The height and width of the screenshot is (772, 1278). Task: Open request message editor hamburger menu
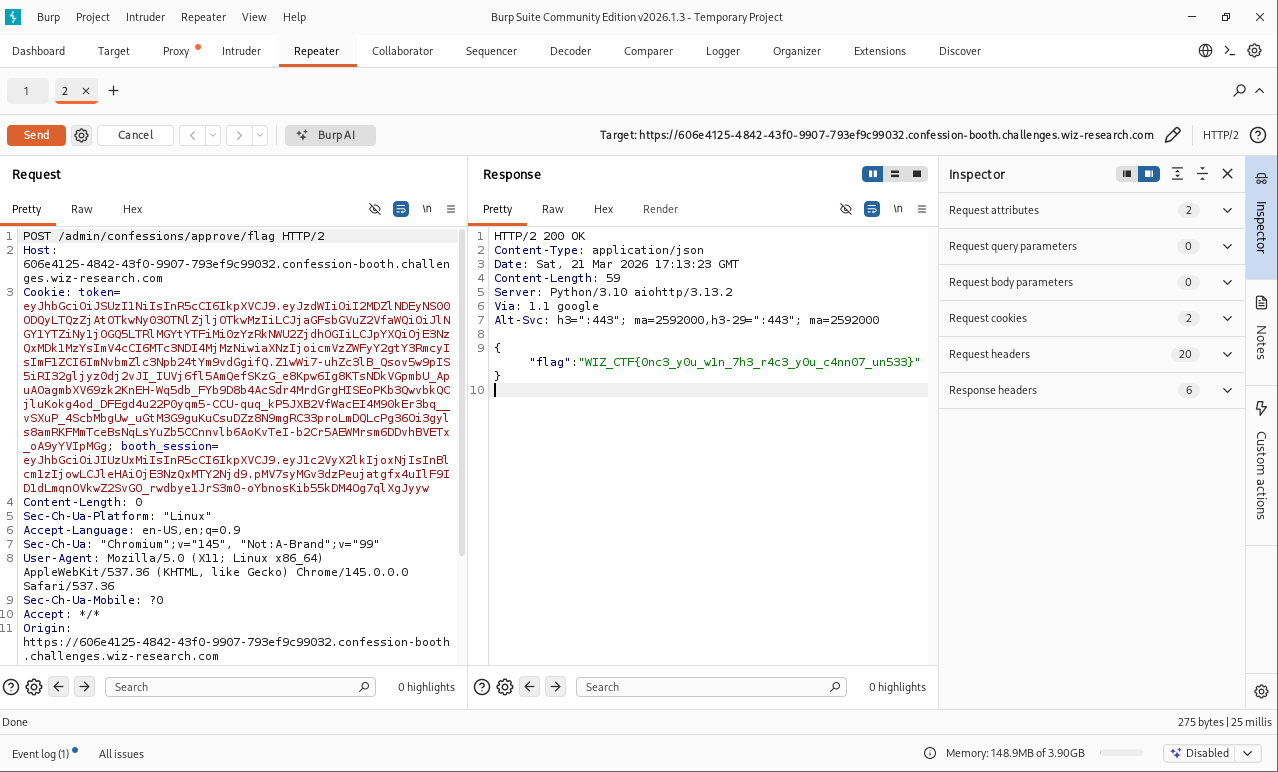click(x=451, y=209)
